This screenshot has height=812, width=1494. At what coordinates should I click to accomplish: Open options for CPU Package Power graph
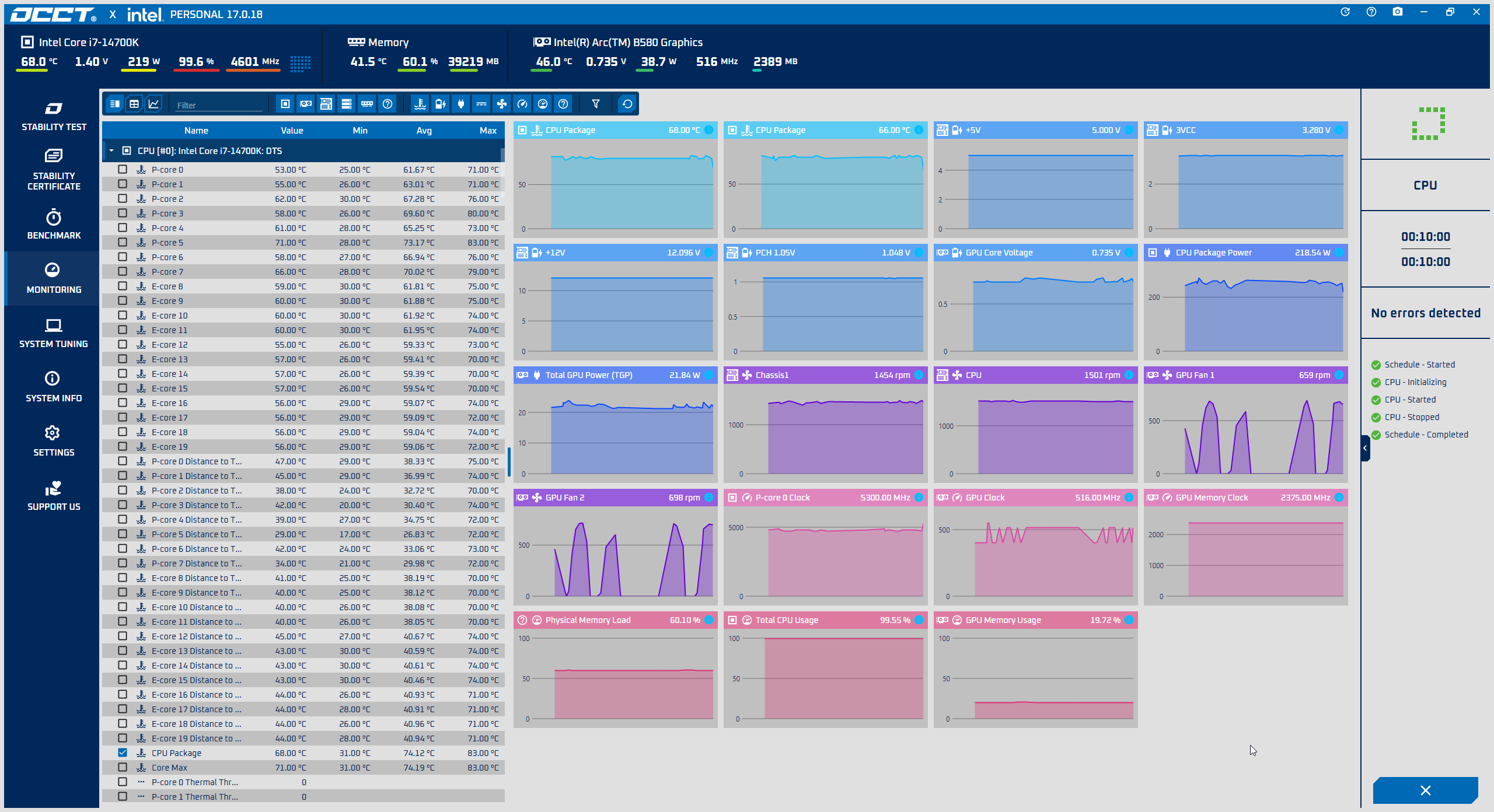tap(1339, 253)
